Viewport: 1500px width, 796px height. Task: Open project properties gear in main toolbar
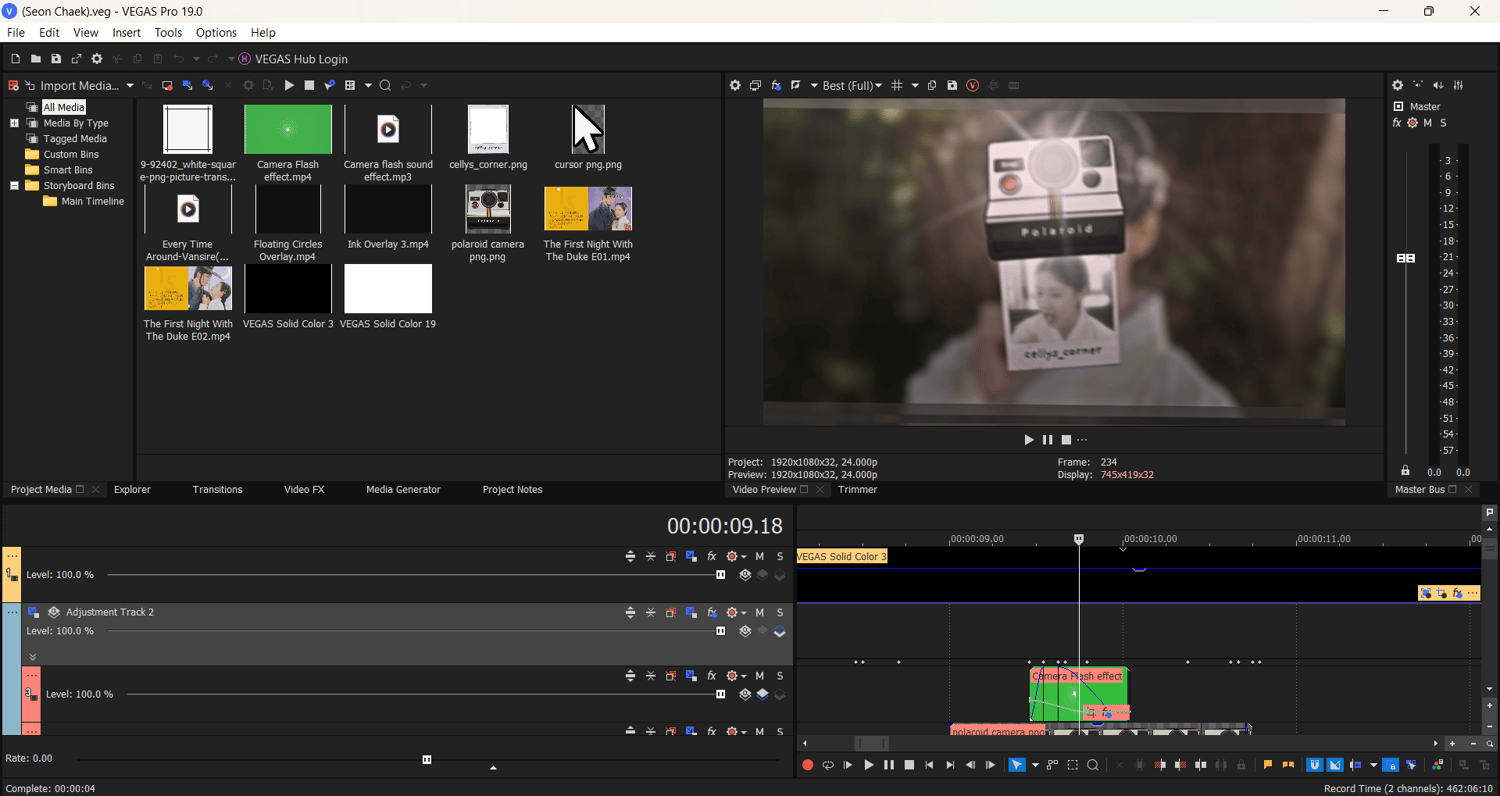click(x=97, y=59)
